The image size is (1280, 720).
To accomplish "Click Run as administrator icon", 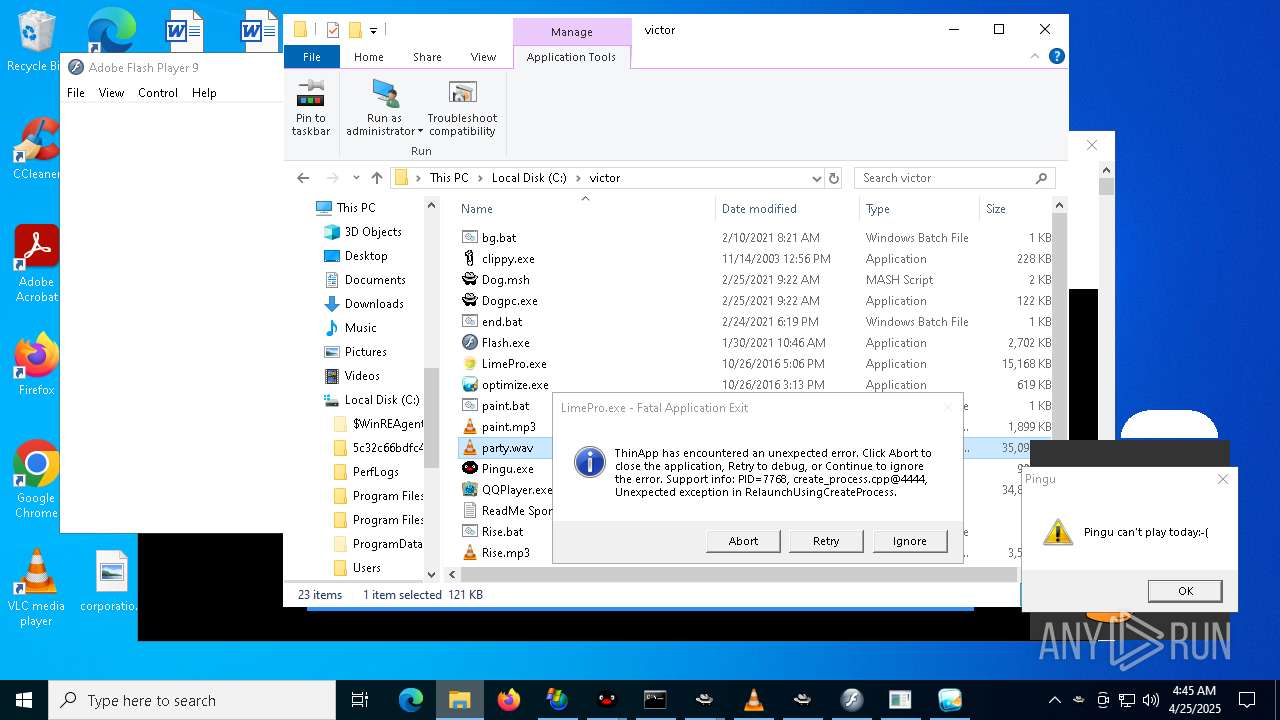I will 384,93.
